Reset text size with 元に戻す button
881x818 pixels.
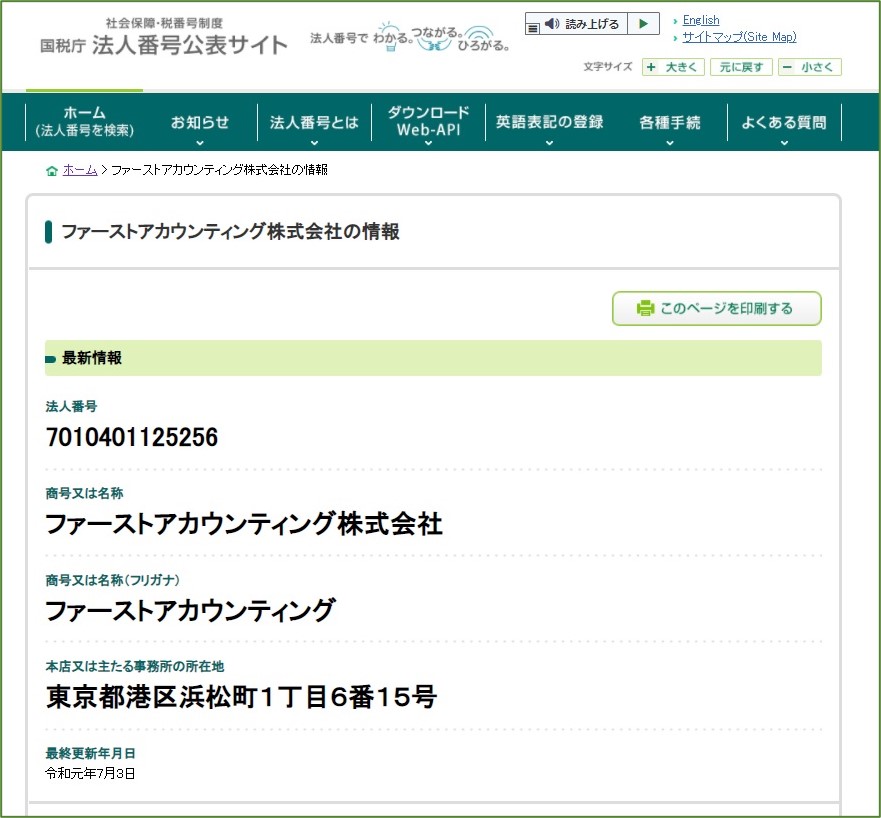(741, 67)
